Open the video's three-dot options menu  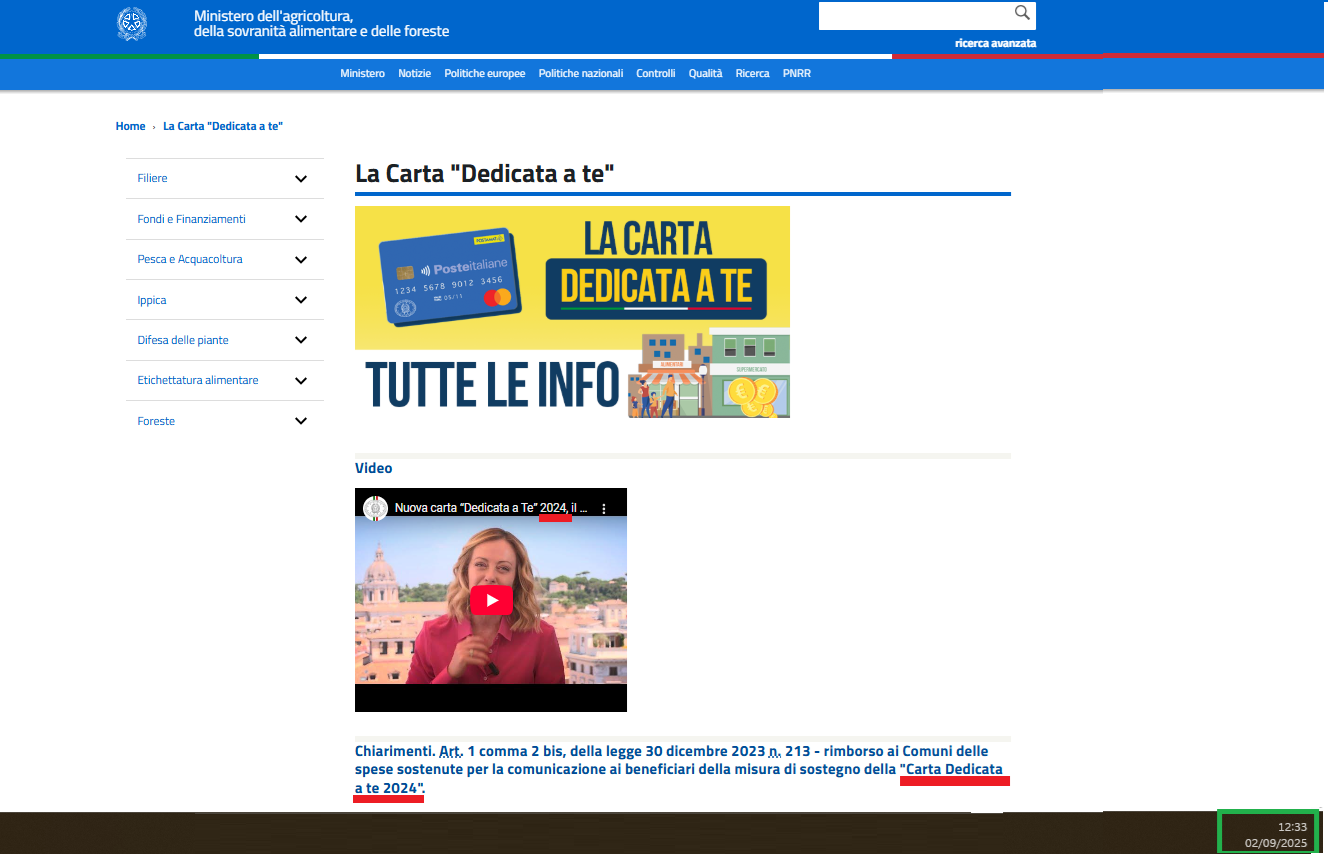point(603,509)
